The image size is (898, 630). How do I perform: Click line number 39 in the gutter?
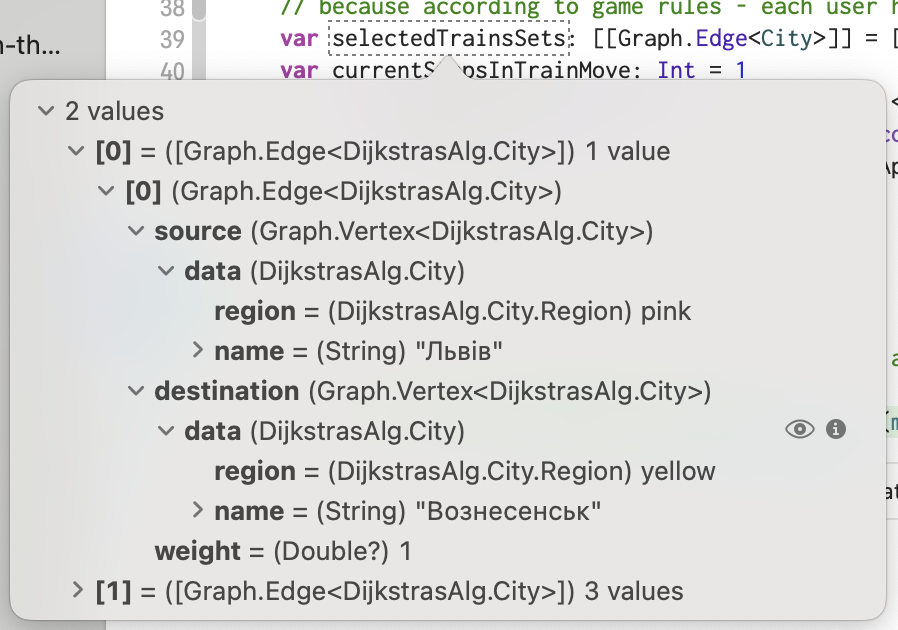172,40
